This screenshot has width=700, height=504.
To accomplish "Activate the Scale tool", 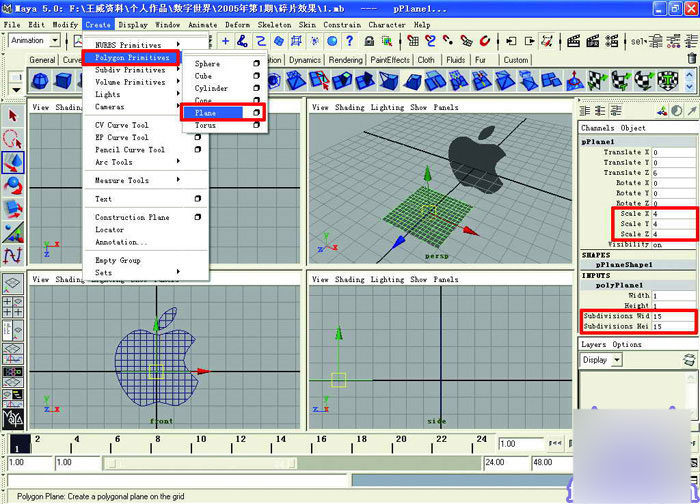I will (13, 209).
